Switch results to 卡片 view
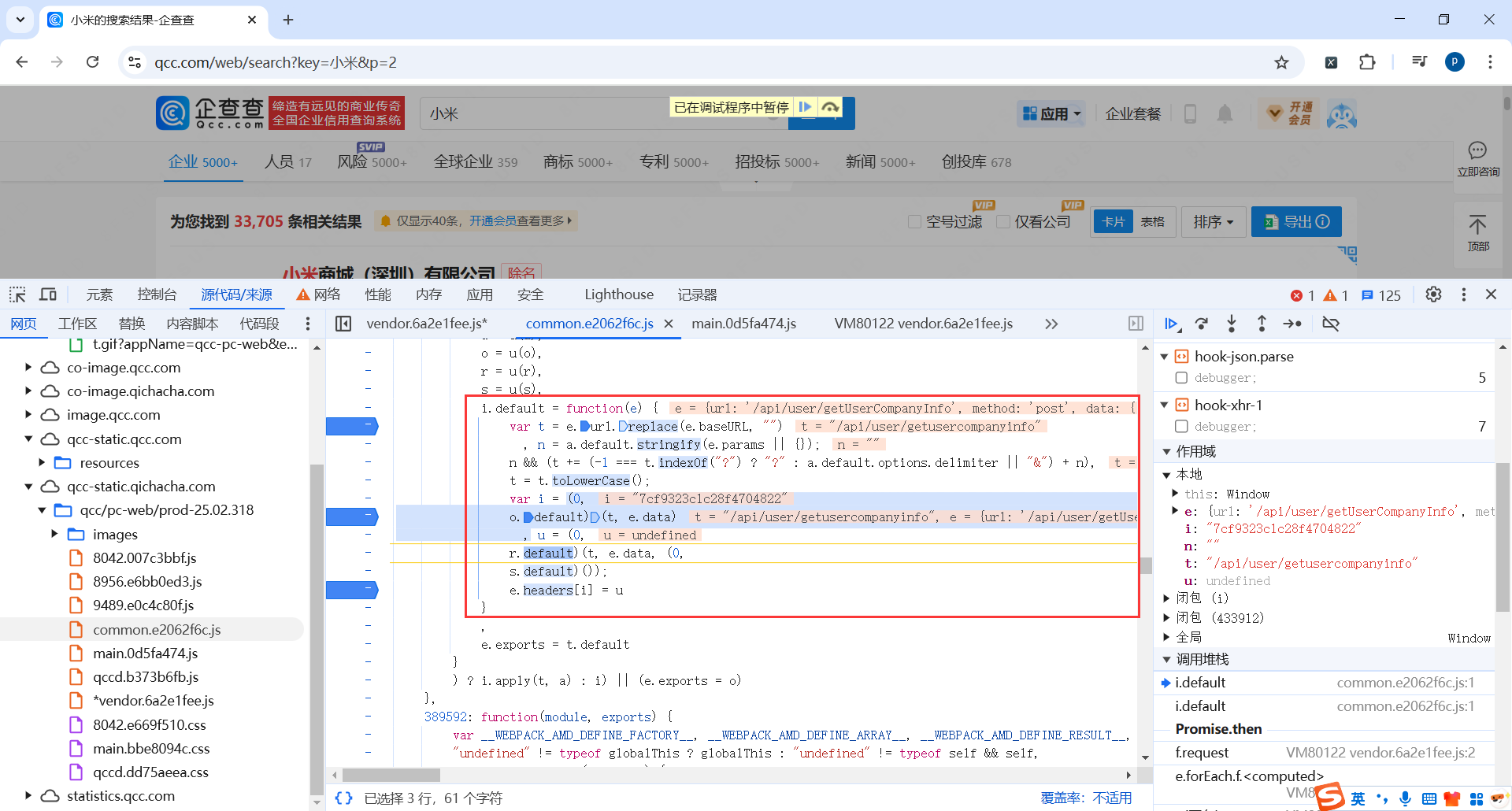Viewport: 1512px width, 811px height. tap(1114, 222)
